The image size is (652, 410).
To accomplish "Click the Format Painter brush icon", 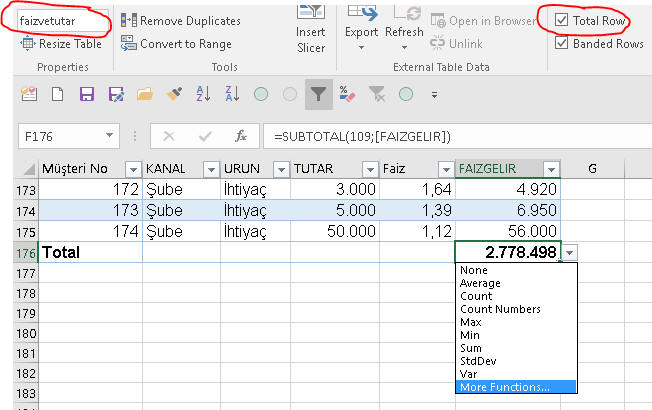I will [174, 95].
